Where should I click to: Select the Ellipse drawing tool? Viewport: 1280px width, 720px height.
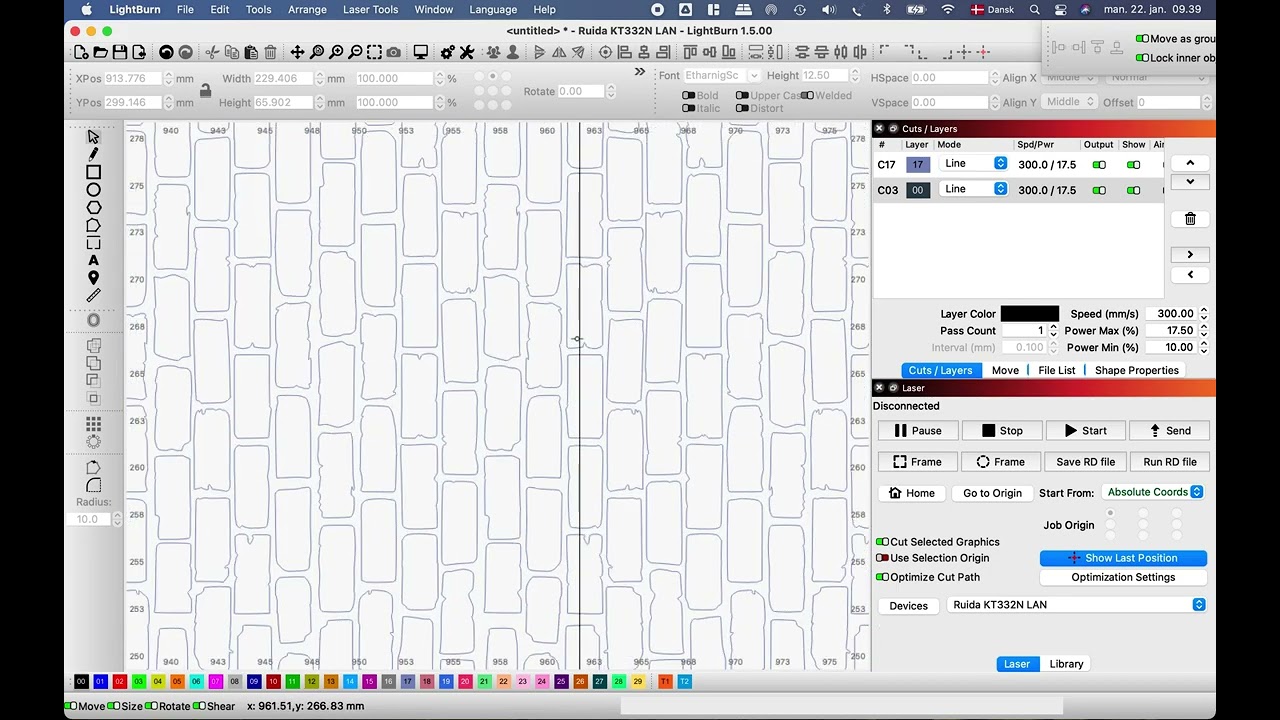(x=93, y=190)
